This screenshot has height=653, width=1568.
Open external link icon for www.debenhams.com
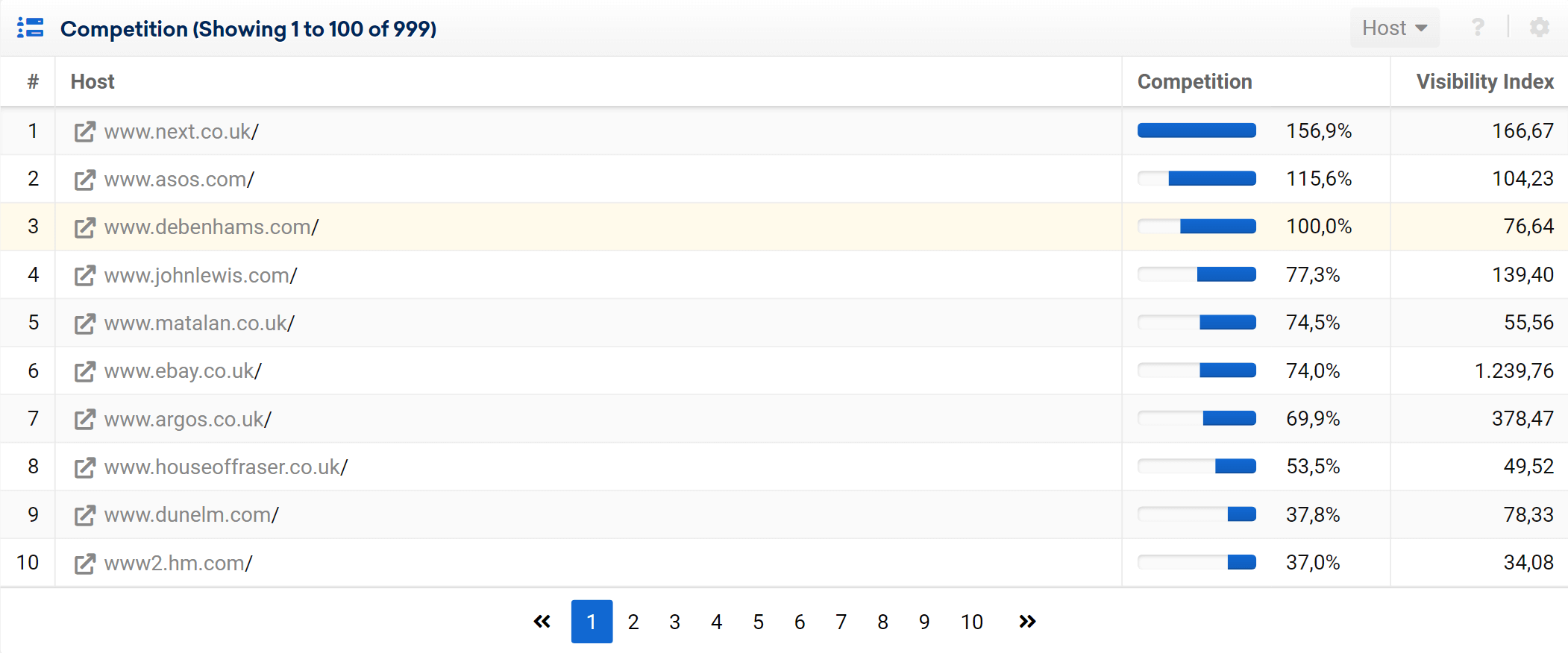click(x=85, y=227)
